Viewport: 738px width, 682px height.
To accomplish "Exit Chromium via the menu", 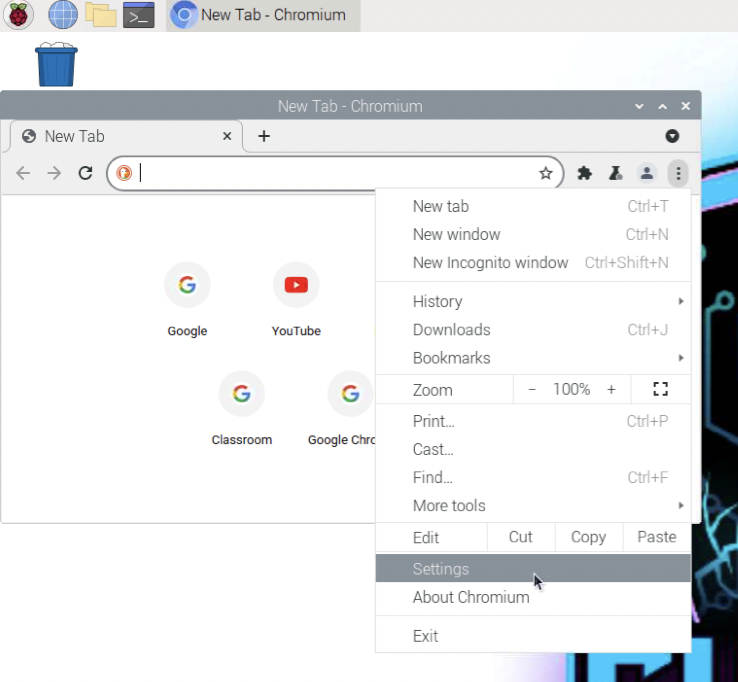I will (x=533, y=636).
